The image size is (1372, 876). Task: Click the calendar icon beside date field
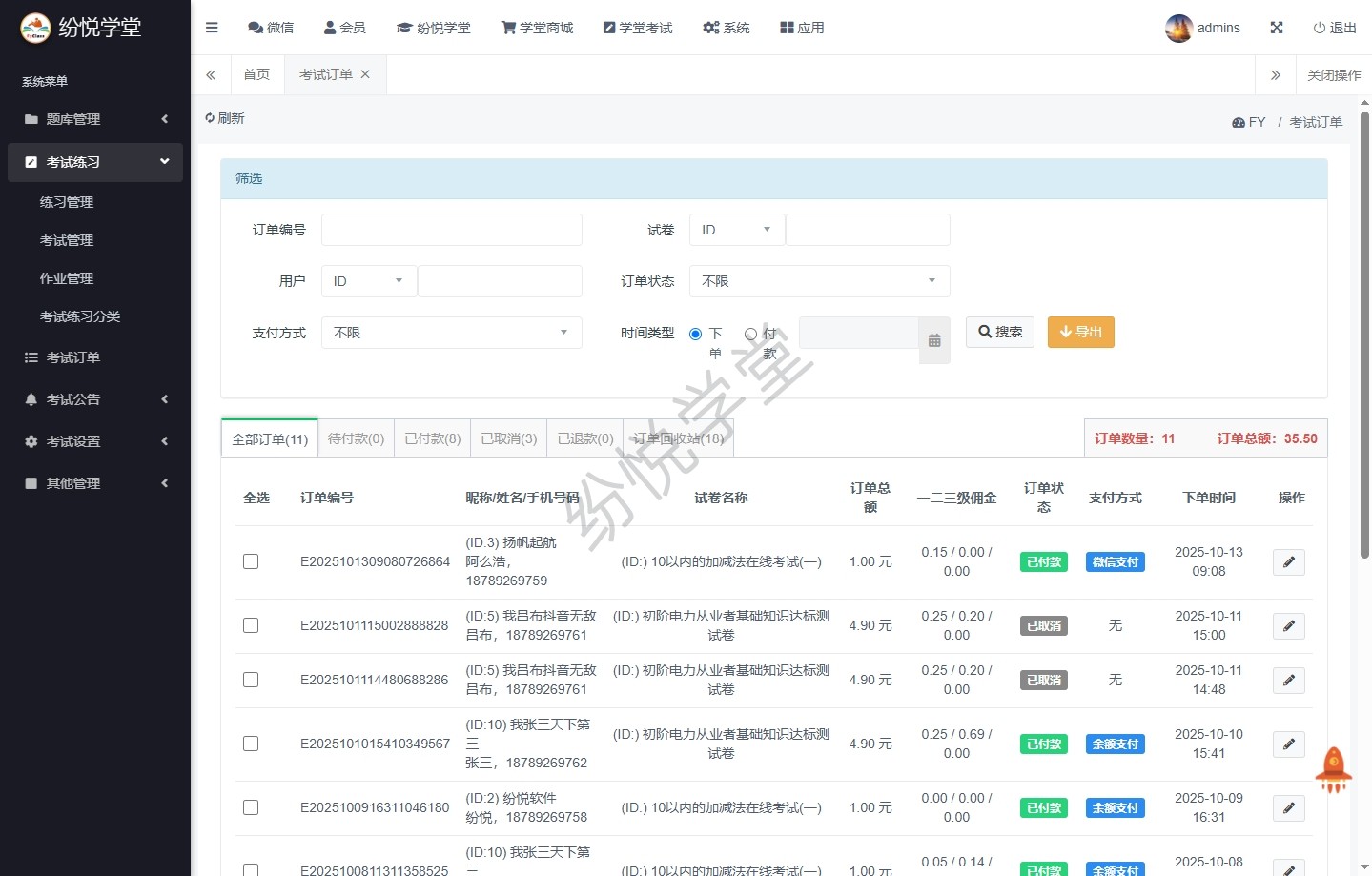coord(934,340)
